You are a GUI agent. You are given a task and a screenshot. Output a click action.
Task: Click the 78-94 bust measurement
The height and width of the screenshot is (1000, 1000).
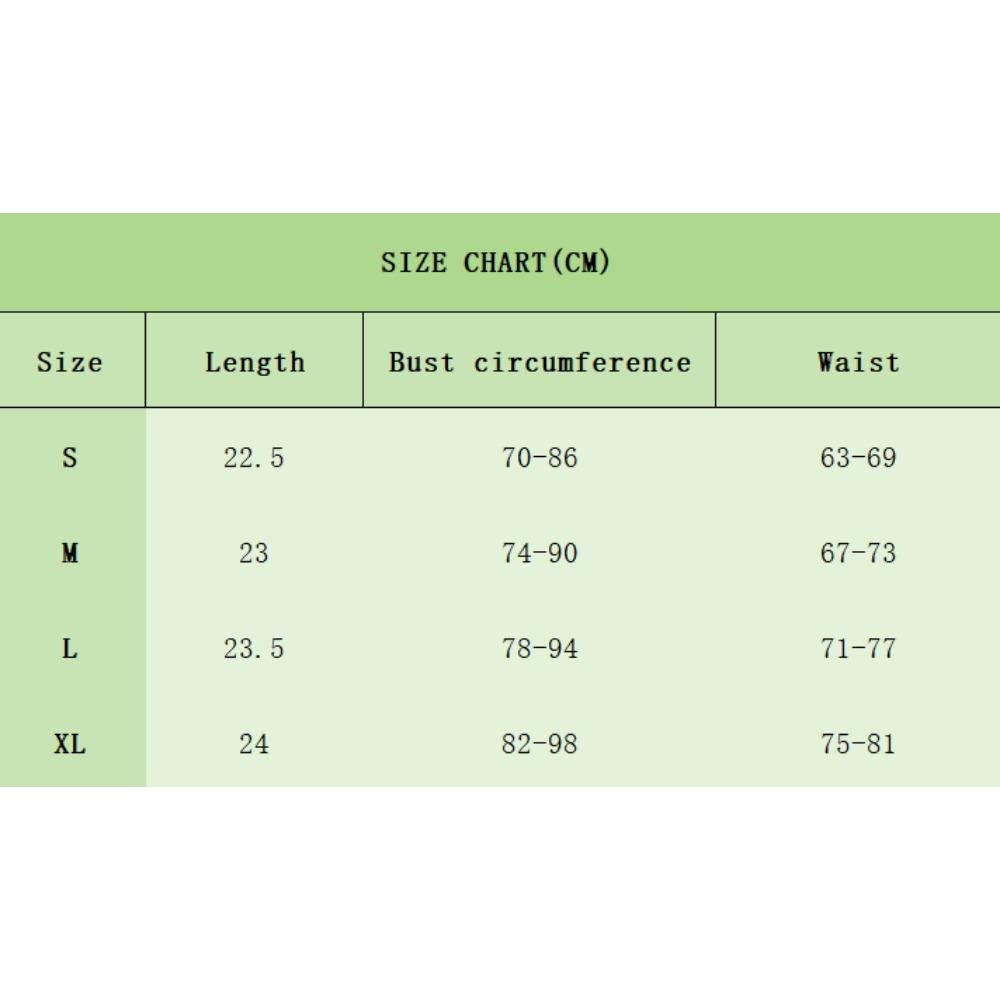(540, 649)
